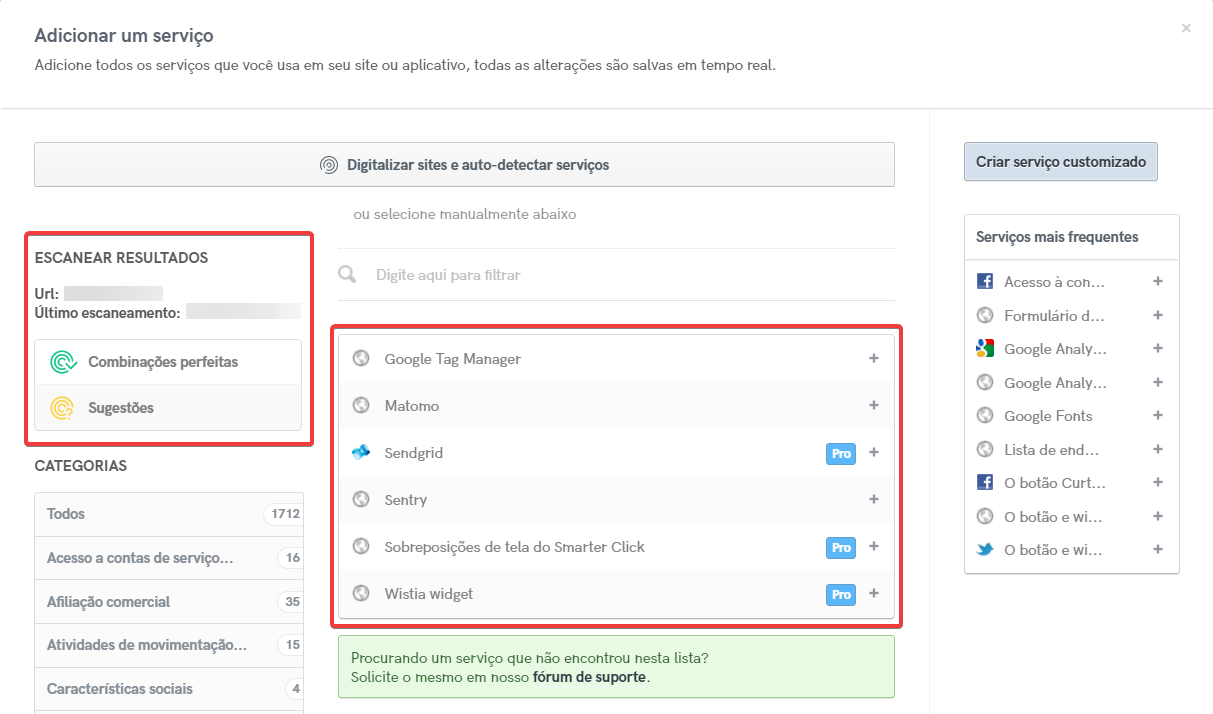This screenshot has height=714, width=1213.
Task: Add Matomo service with plus icon
Action: click(873, 405)
